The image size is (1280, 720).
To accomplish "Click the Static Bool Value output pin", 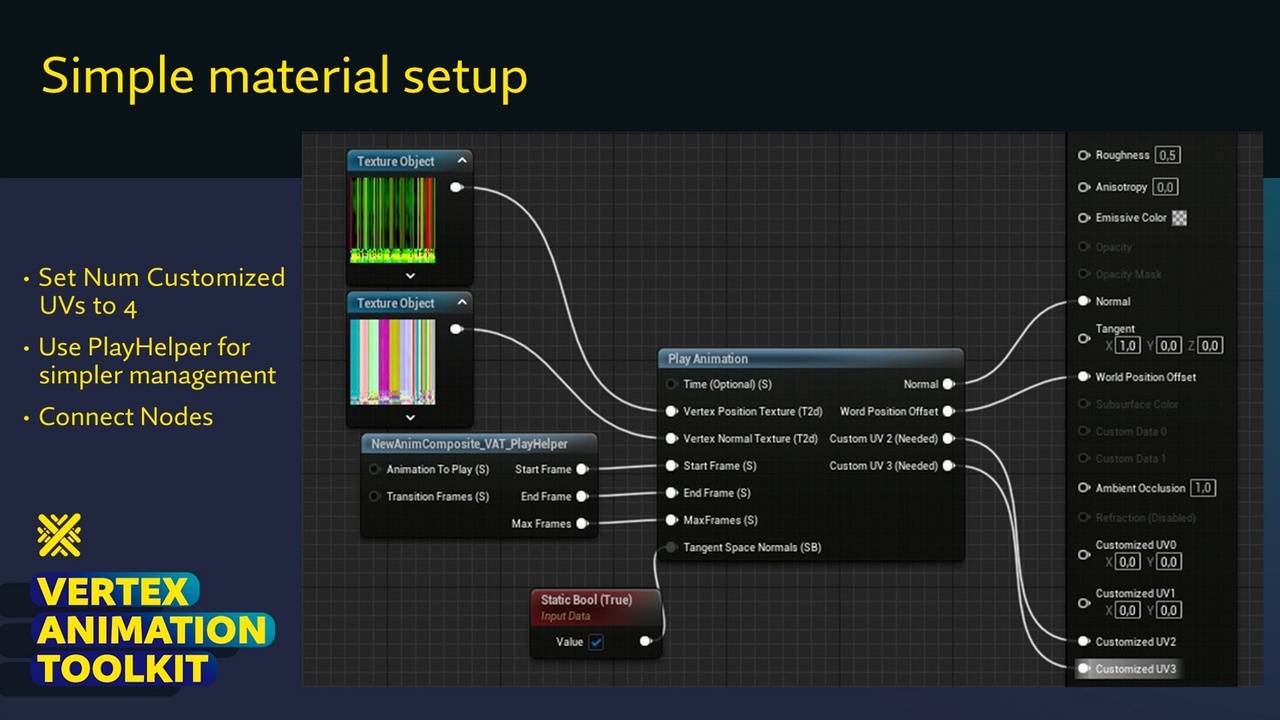I will pyautogui.click(x=645, y=641).
